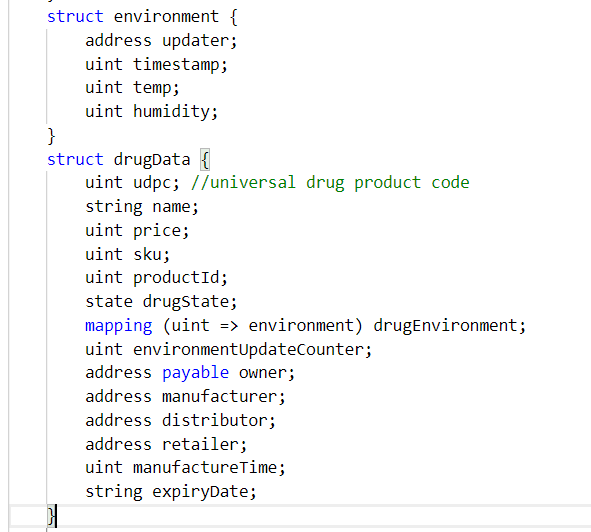Image resolution: width=591 pixels, height=532 pixels.
Task: Click 'uint sku;' line
Action: point(128,255)
